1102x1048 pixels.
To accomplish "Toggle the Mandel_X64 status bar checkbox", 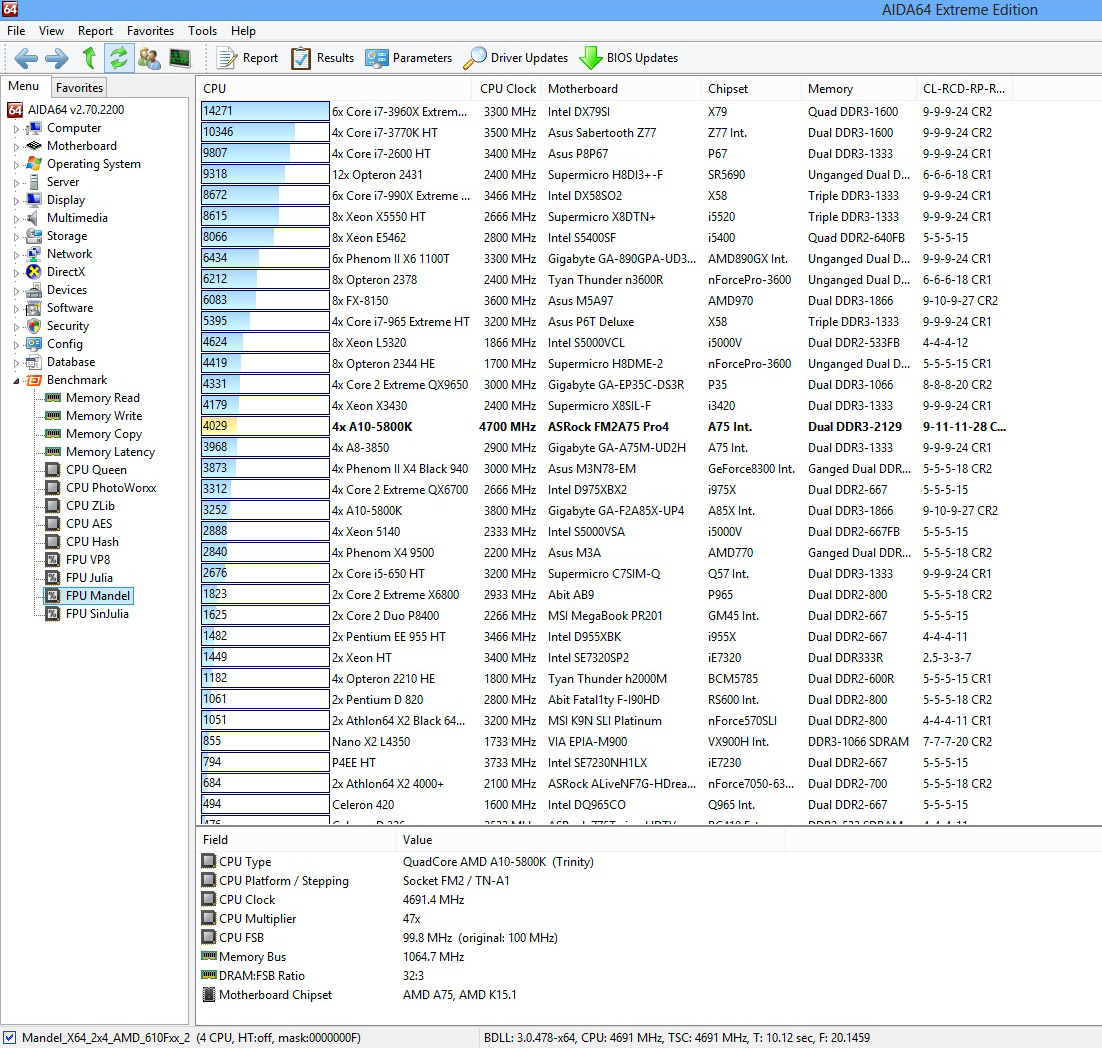I will tap(9, 1037).
